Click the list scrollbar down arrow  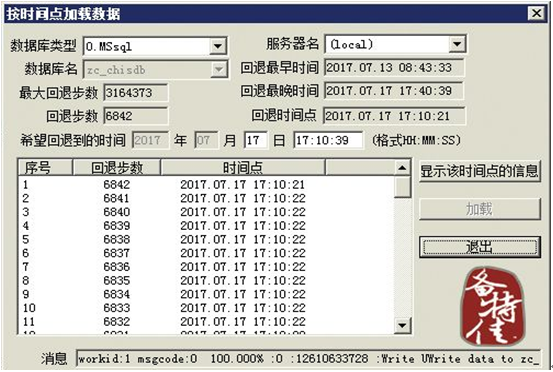click(402, 325)
